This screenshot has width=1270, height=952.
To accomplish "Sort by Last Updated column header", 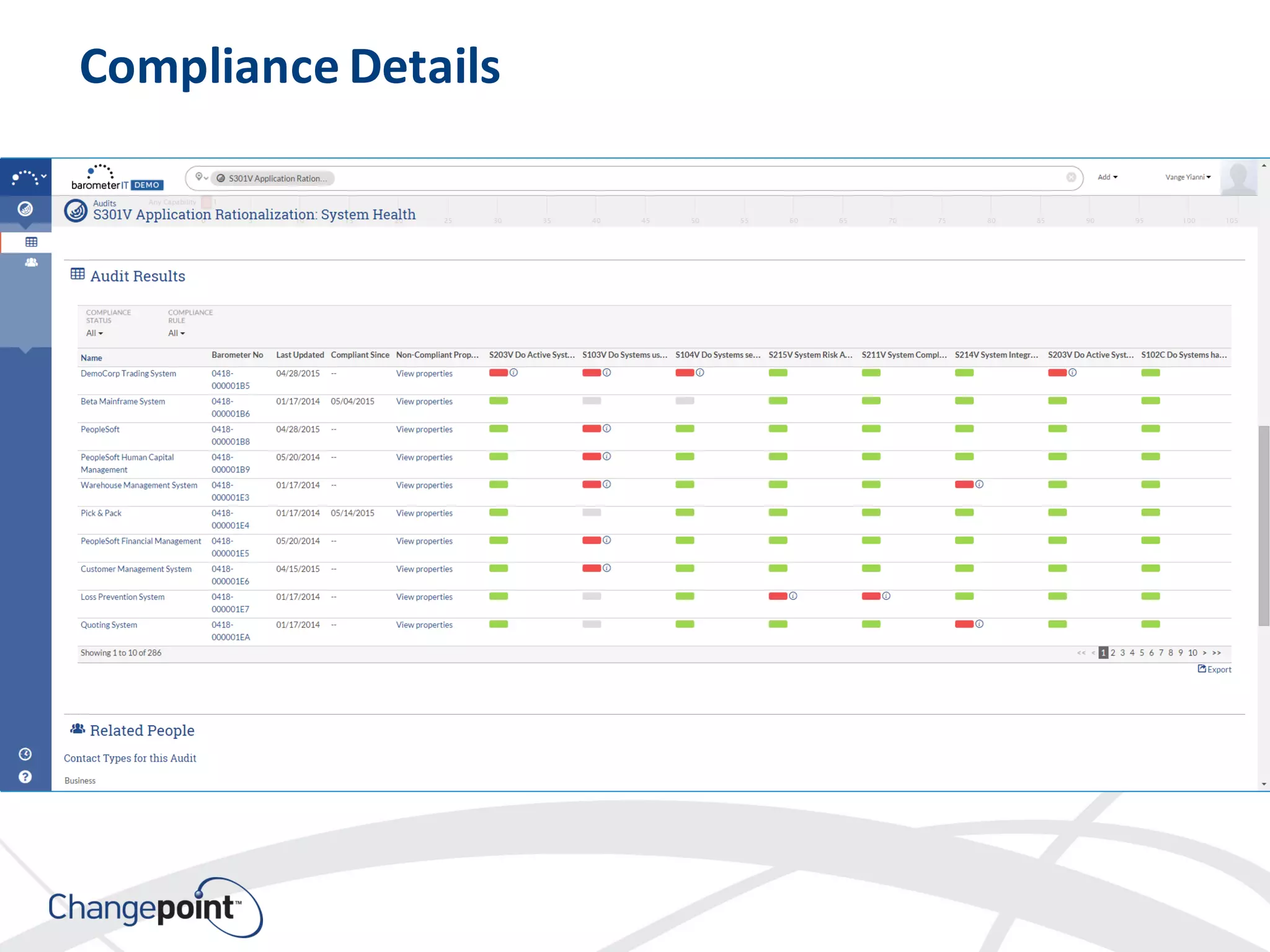I will 300,355.
